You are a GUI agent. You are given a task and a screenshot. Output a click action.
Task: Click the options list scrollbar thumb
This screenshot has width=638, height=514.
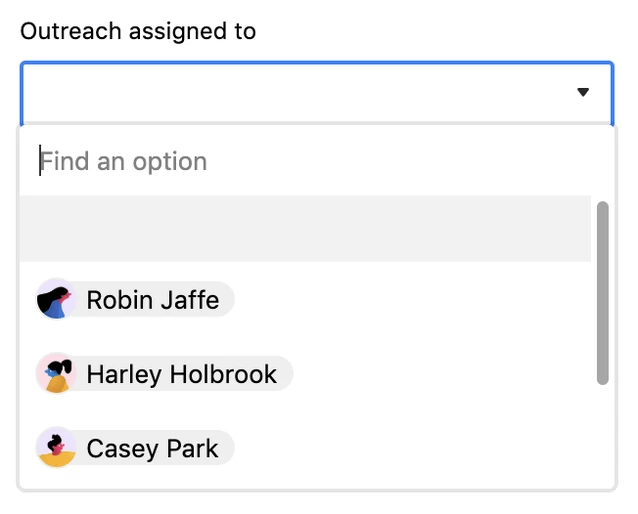[603, 293]
